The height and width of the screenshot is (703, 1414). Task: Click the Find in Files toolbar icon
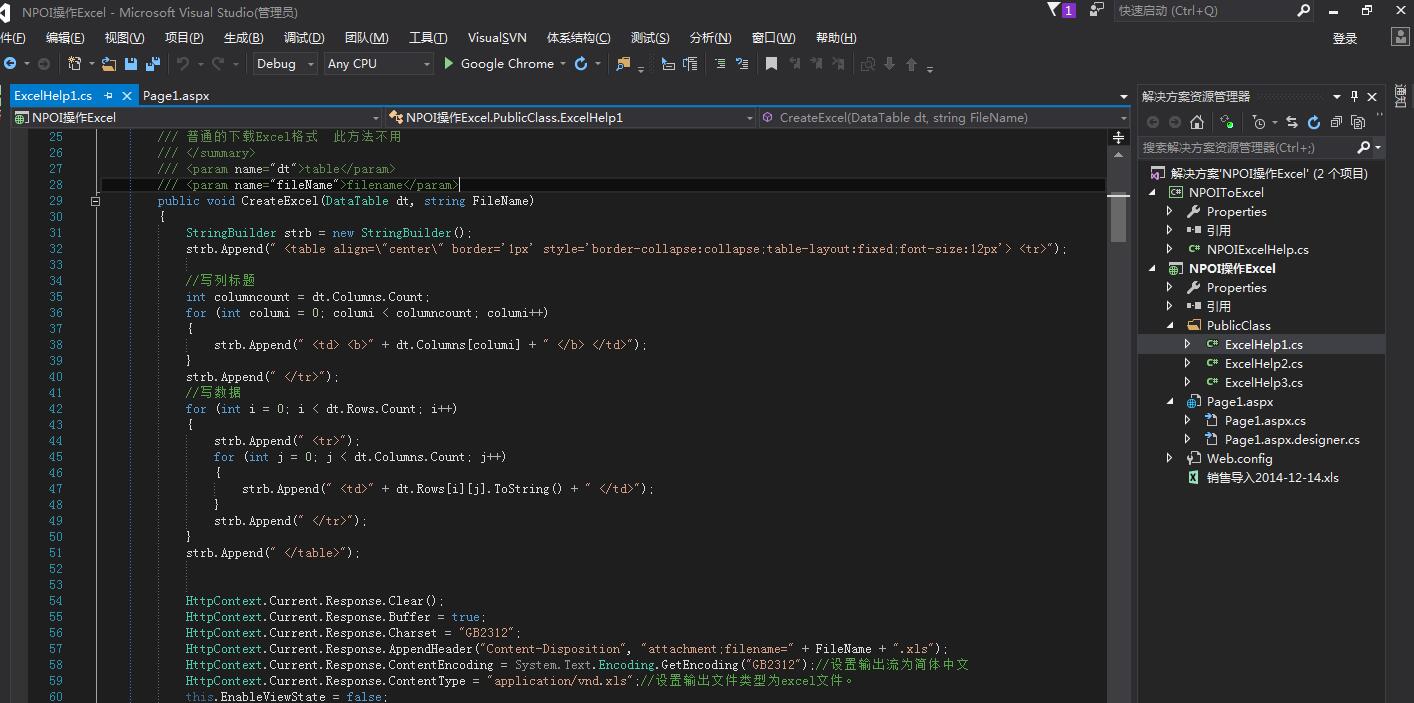click(x=623, y=64)
